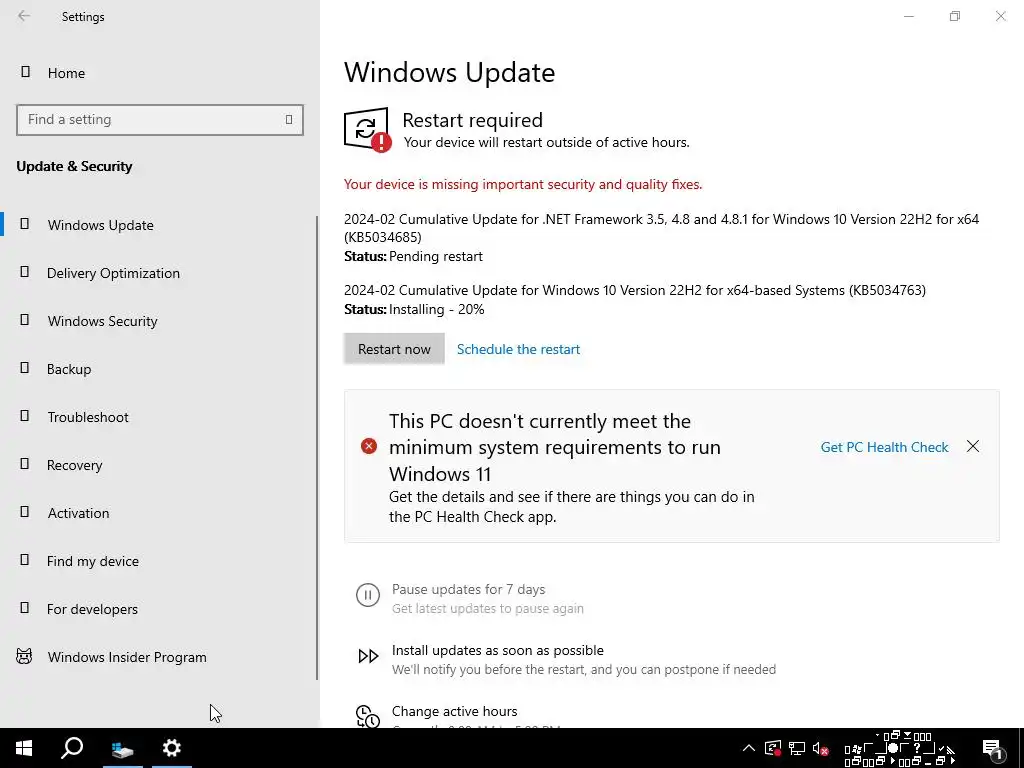Click Get PC Health Check link
This screenshot has width=1024, height=768.
point(884,447)
